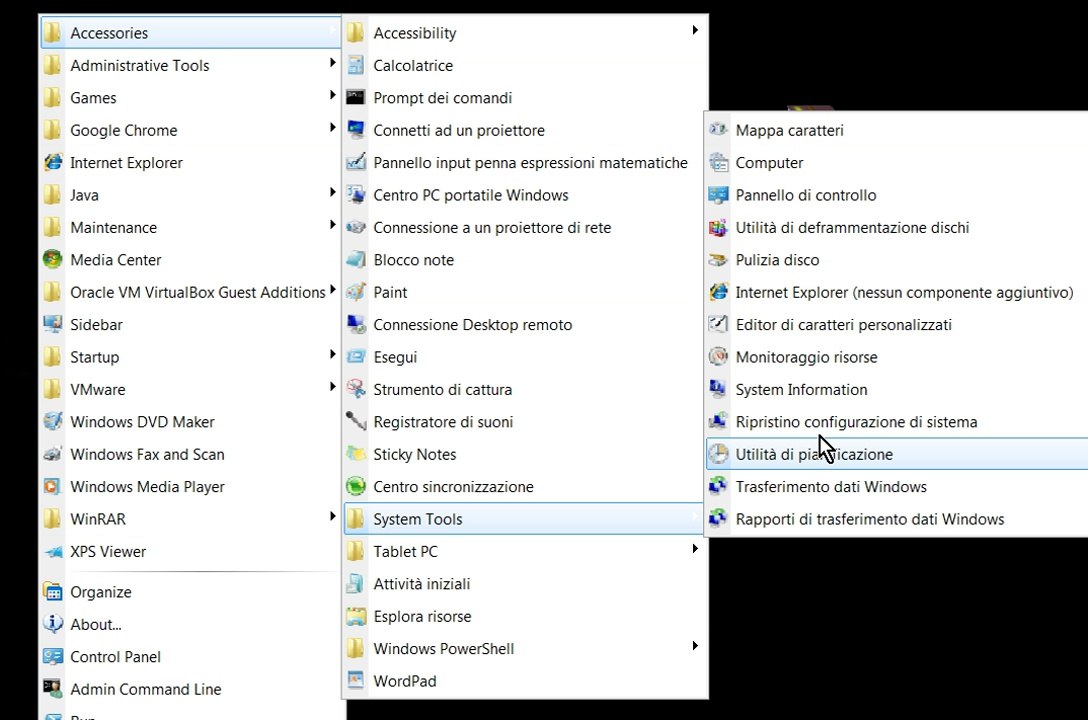Expand the Maintenance submenu arrow

332,225
